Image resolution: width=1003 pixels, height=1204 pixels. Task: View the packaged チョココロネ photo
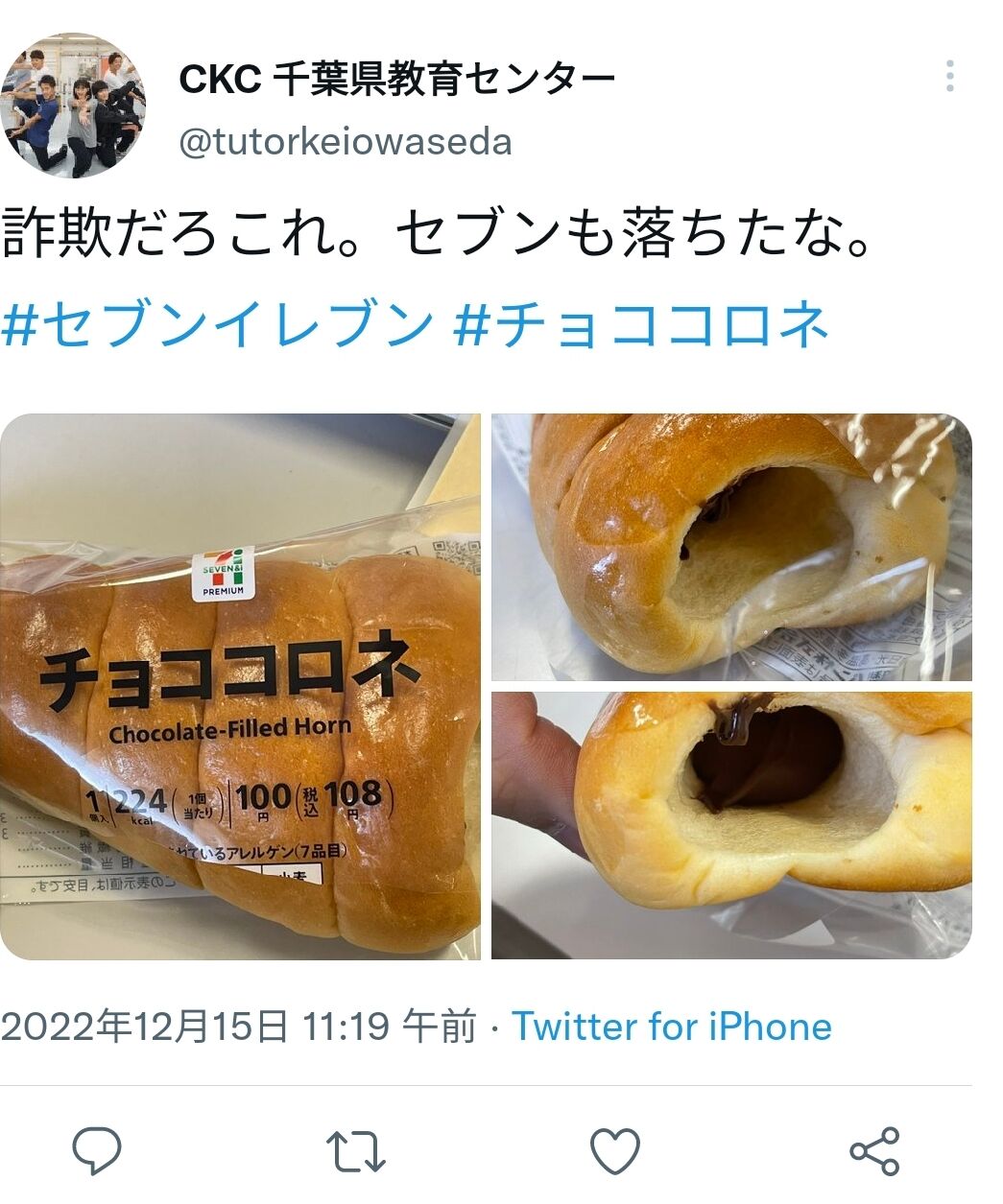(240, 686)
